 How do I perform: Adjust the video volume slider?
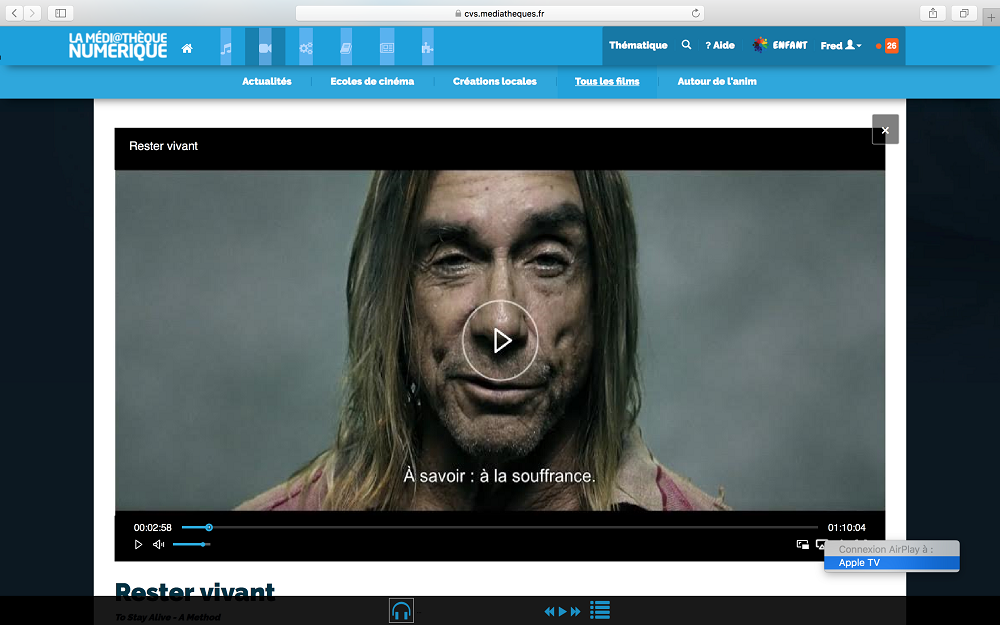191,545
